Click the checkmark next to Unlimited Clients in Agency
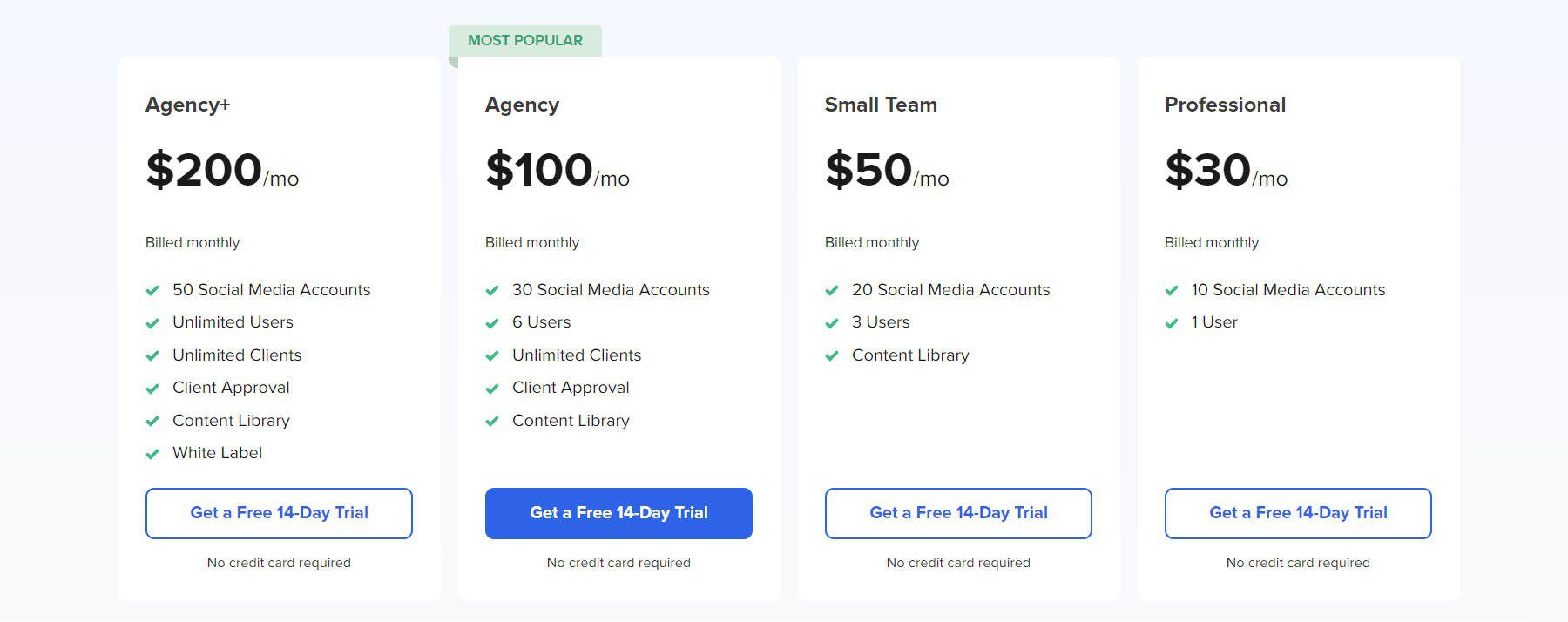This screenshot has height=622, width=1568. (x=492, y=355)
